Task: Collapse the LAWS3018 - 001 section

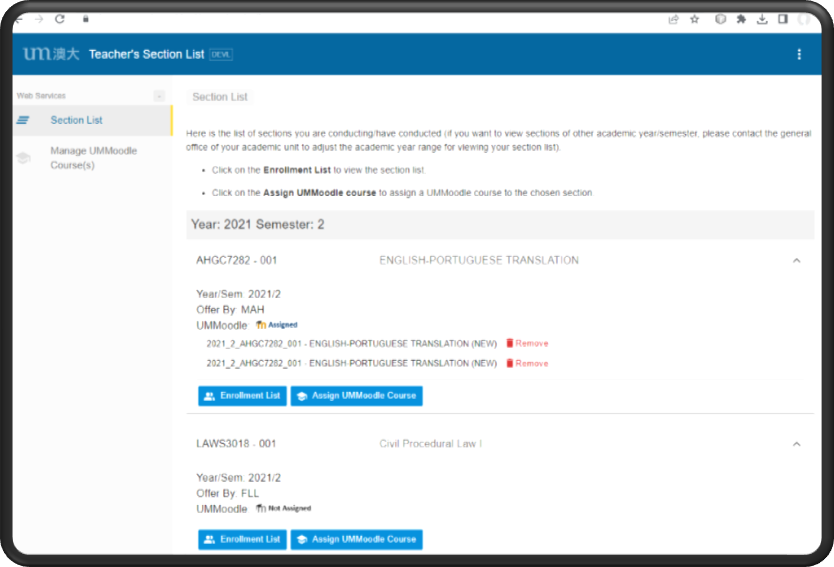Action: pyautogui.click(x=796, y=444)
